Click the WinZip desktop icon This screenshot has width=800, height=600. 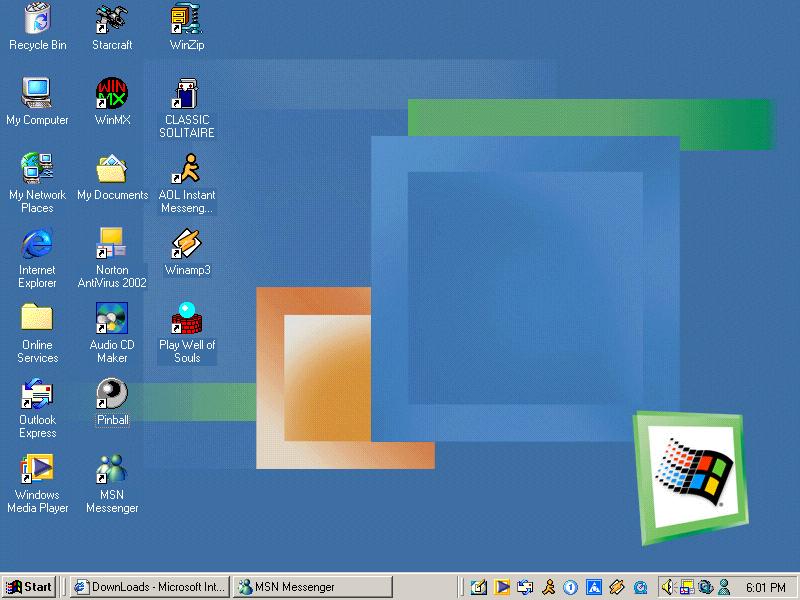click(x=187, y=19)
